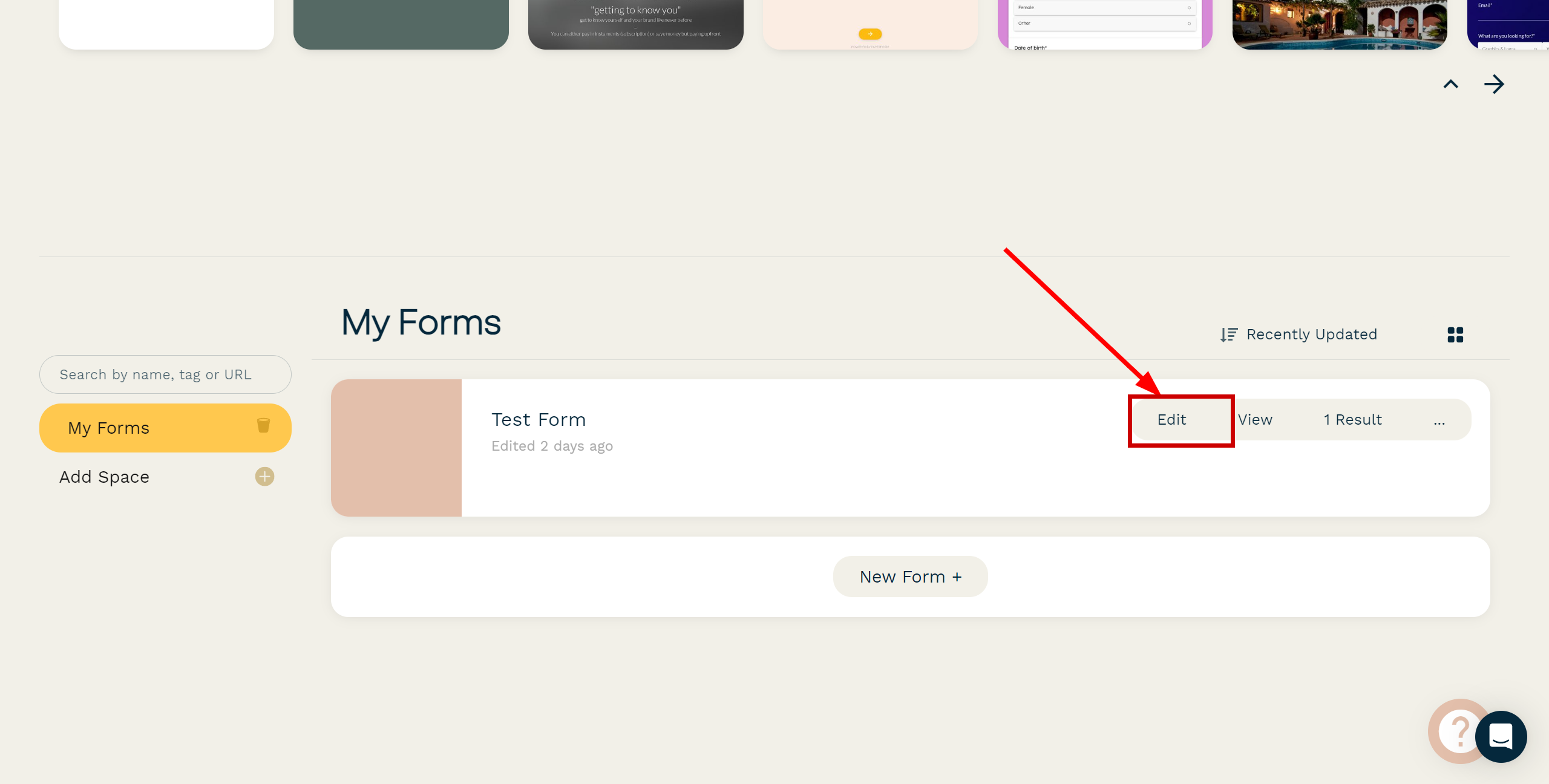Select the Recently Updated dropdown
This screenshot has width=1549, height=784.
(x=1300, y=334)
